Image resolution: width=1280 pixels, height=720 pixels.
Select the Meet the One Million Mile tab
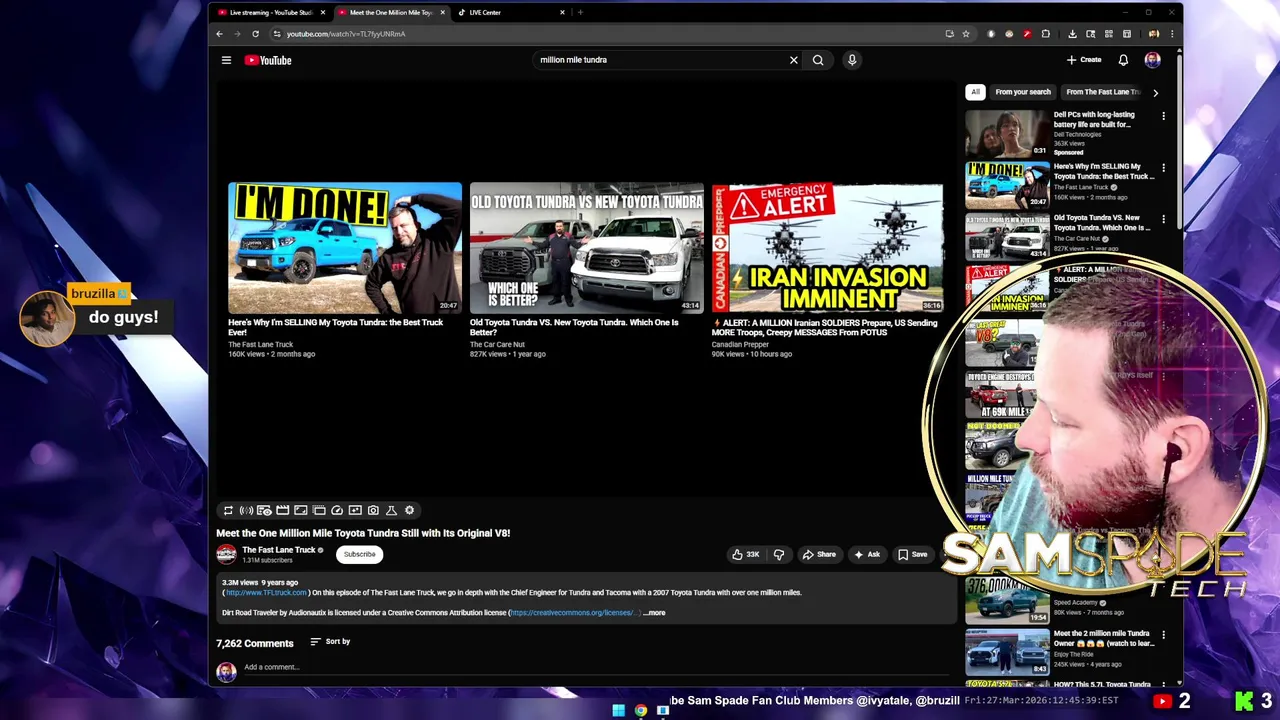coord(391,13)
